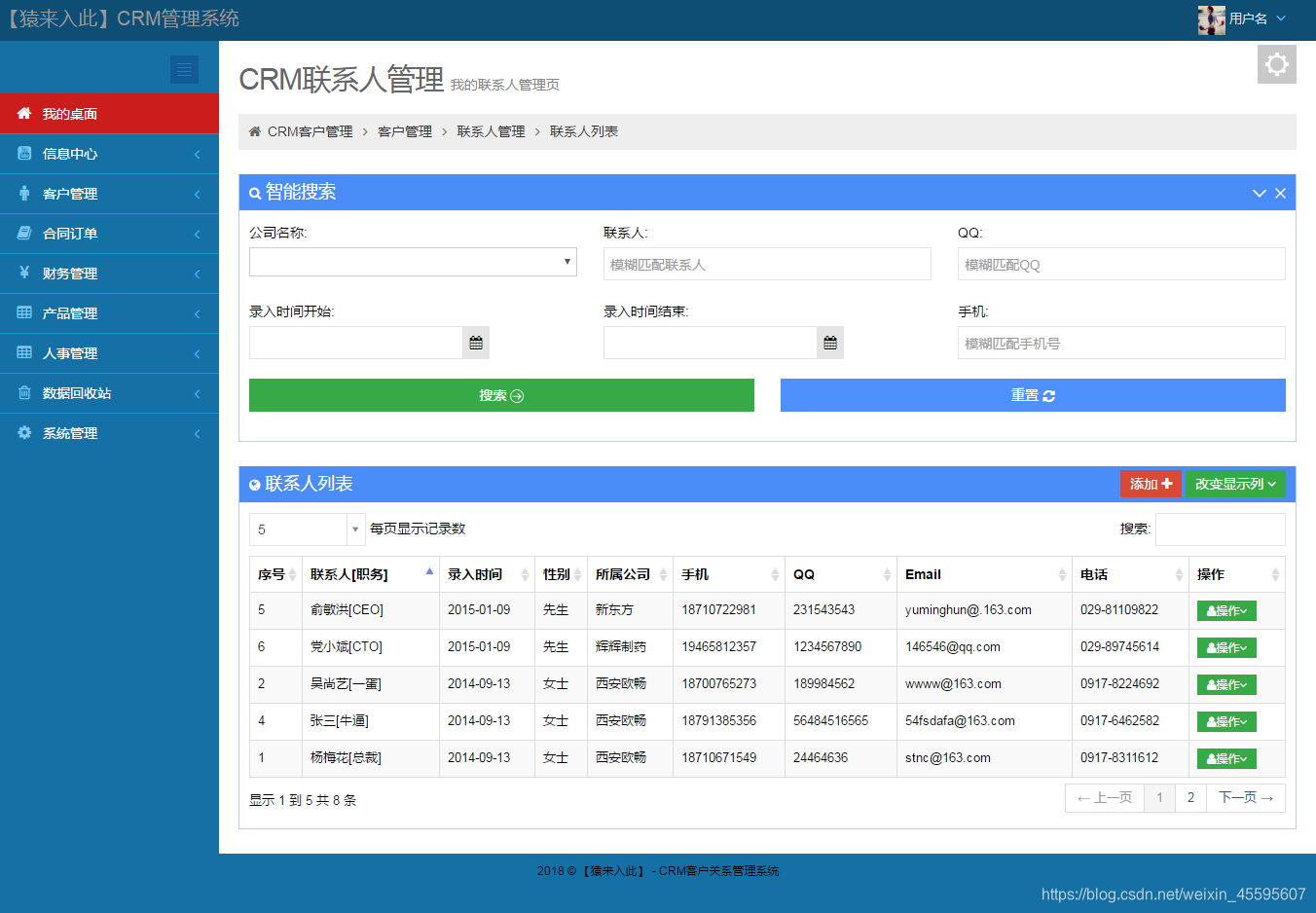Click inside the 联系人 fuzzy match input field
Screen dimensions: 1316x913
(767, 264)
